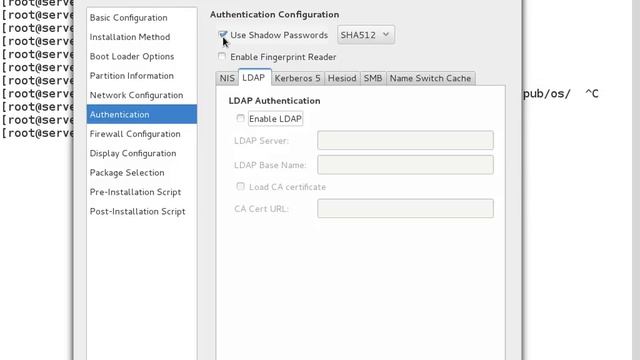Open the Kerberos 5 tab
Screen dimensions: 640x360
(298, 78)
